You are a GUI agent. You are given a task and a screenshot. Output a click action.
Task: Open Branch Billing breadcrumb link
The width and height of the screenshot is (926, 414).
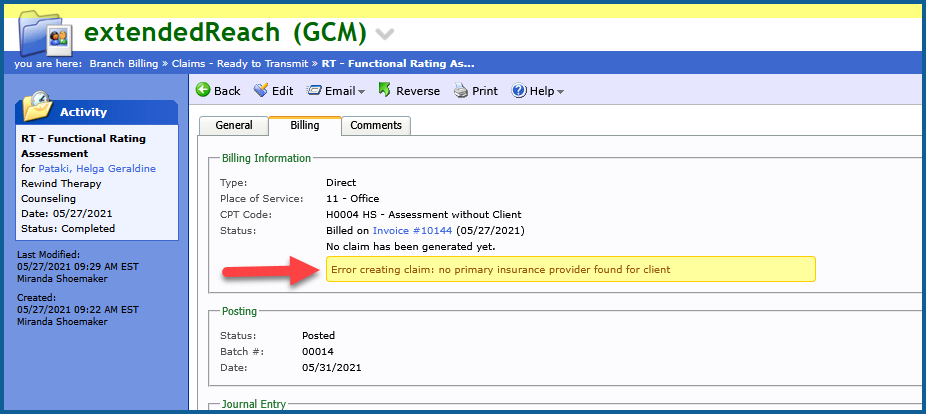124,64
